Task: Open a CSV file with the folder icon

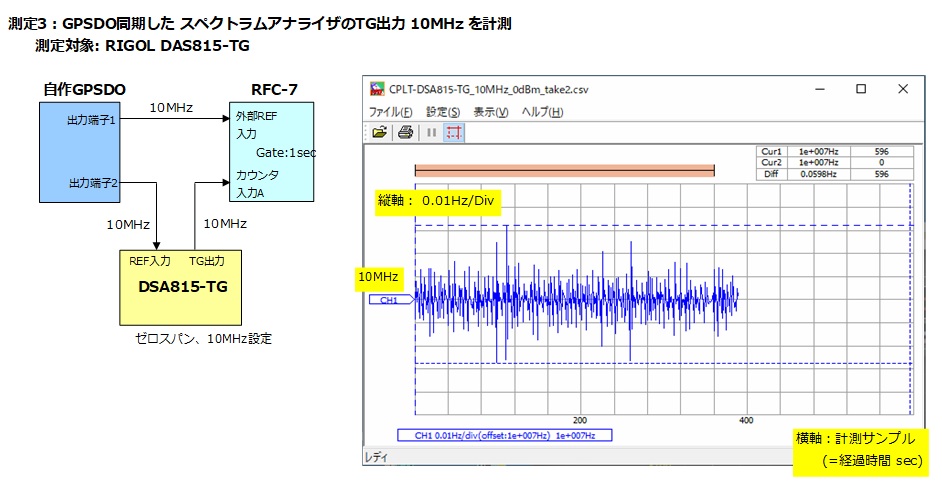Action: 379,132
